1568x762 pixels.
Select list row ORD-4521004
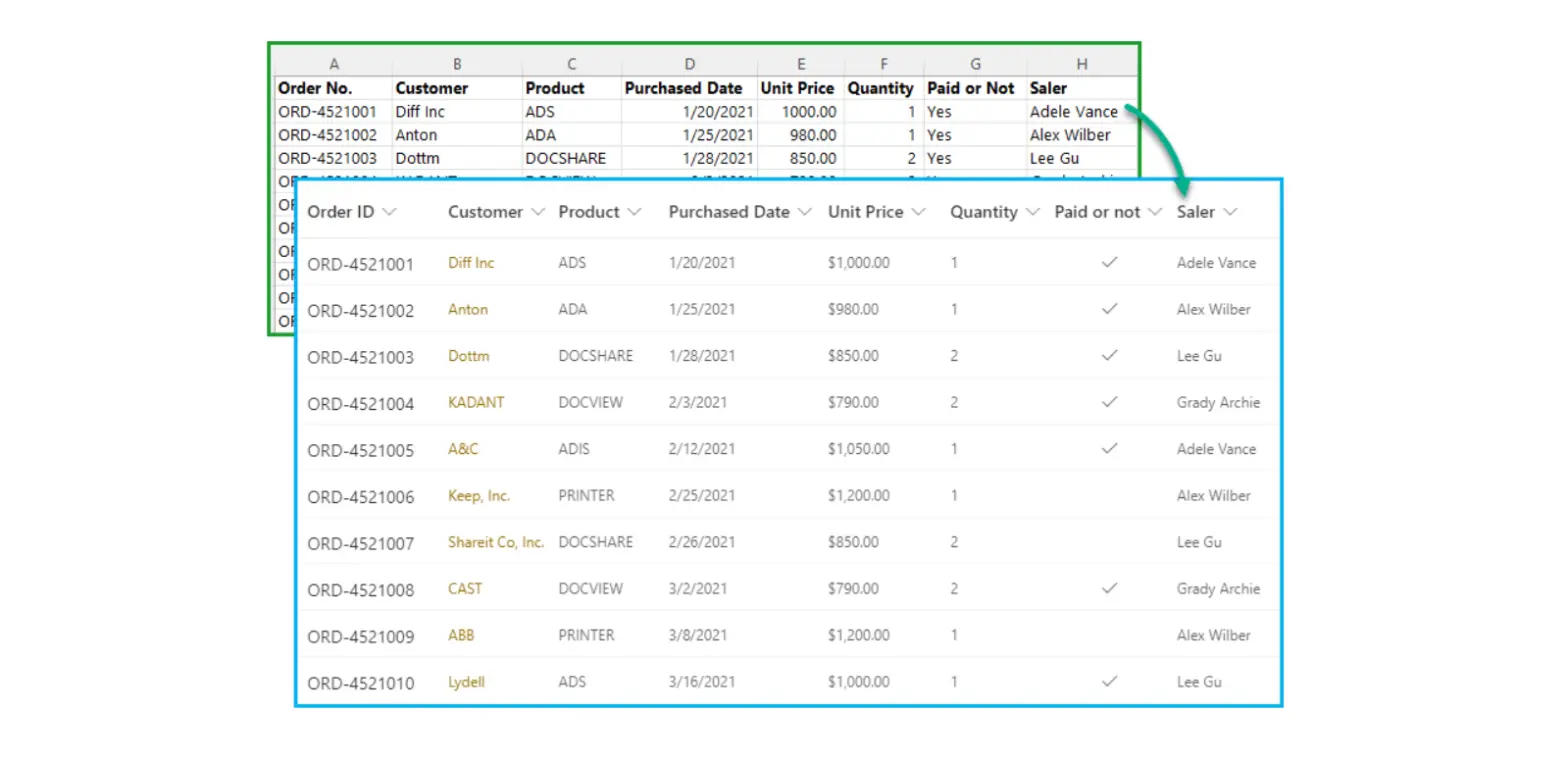coord(789,402)
